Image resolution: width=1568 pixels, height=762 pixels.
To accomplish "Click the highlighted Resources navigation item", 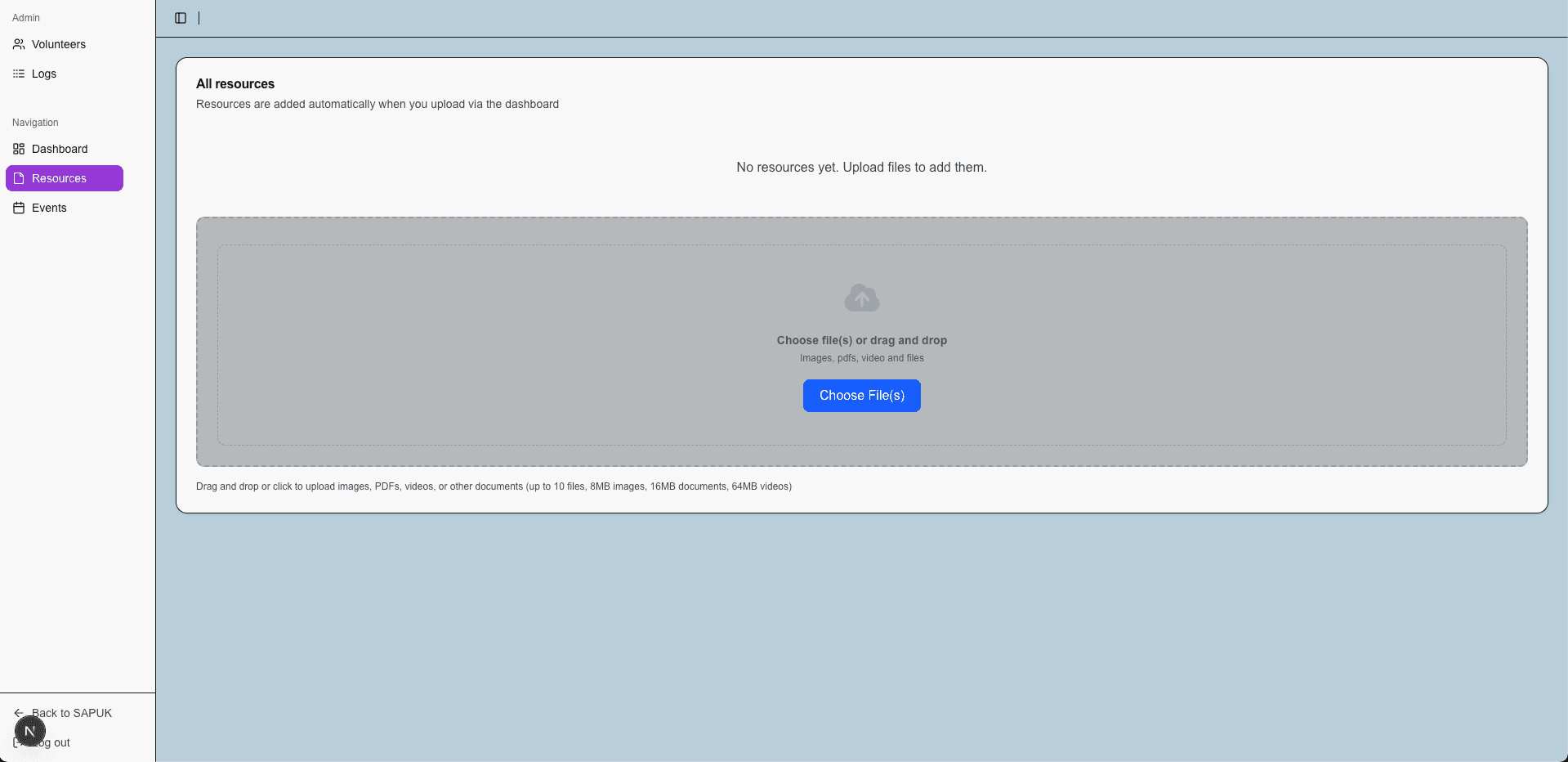I will [59, 178].
